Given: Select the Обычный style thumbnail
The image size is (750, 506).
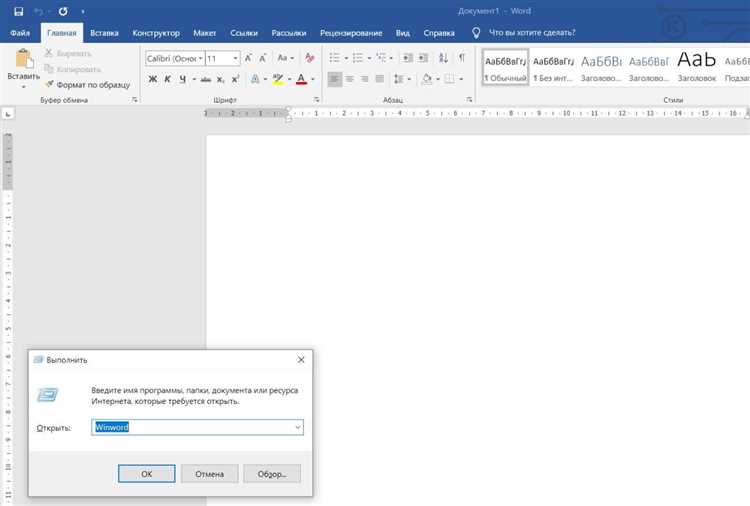Looking at the screenshot, I should pos(506,67).
